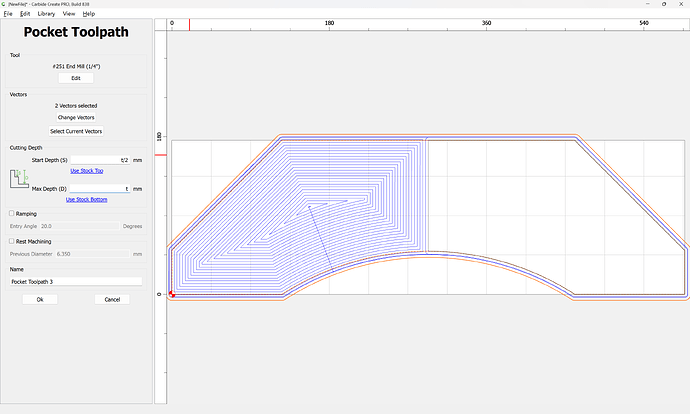Enable the Ramping checkbox
The width and height of the screenshot is (690, 414).
click(x=11, y=213)
